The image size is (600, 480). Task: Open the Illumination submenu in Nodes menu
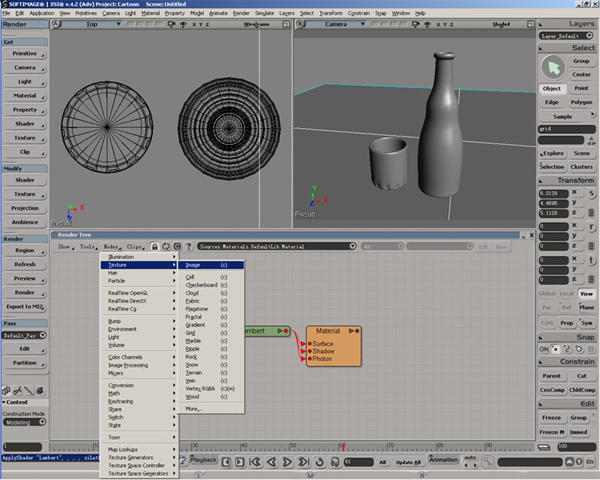tap(139, 257)
